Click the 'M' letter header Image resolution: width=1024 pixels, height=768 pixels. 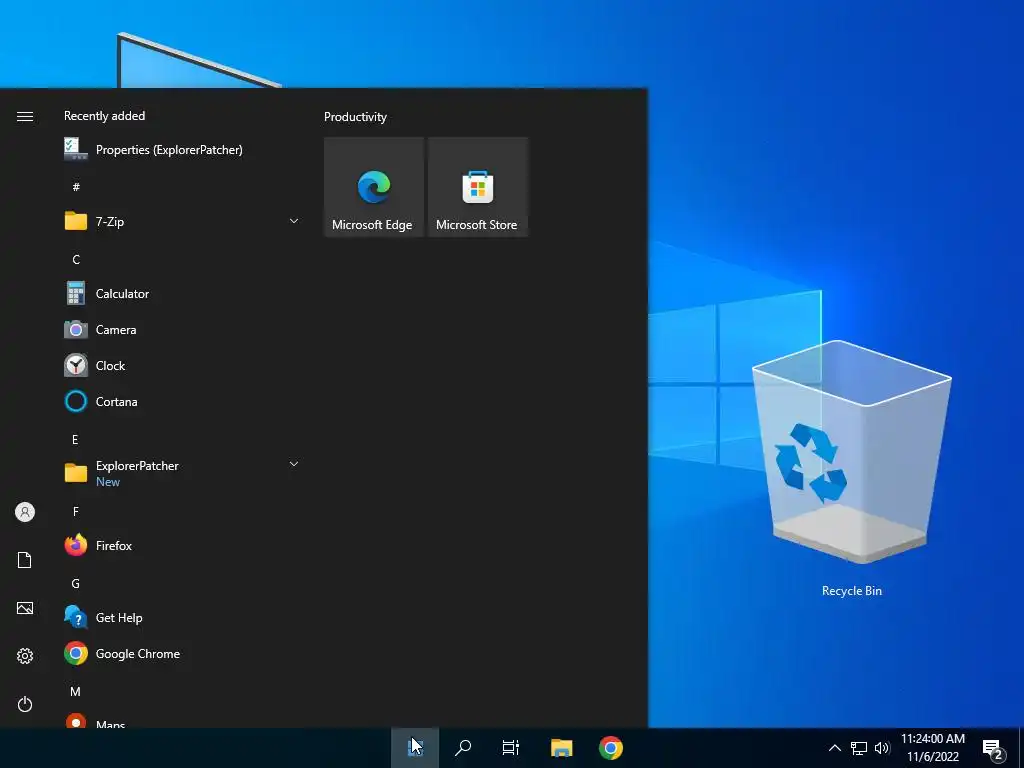point(76,692)
